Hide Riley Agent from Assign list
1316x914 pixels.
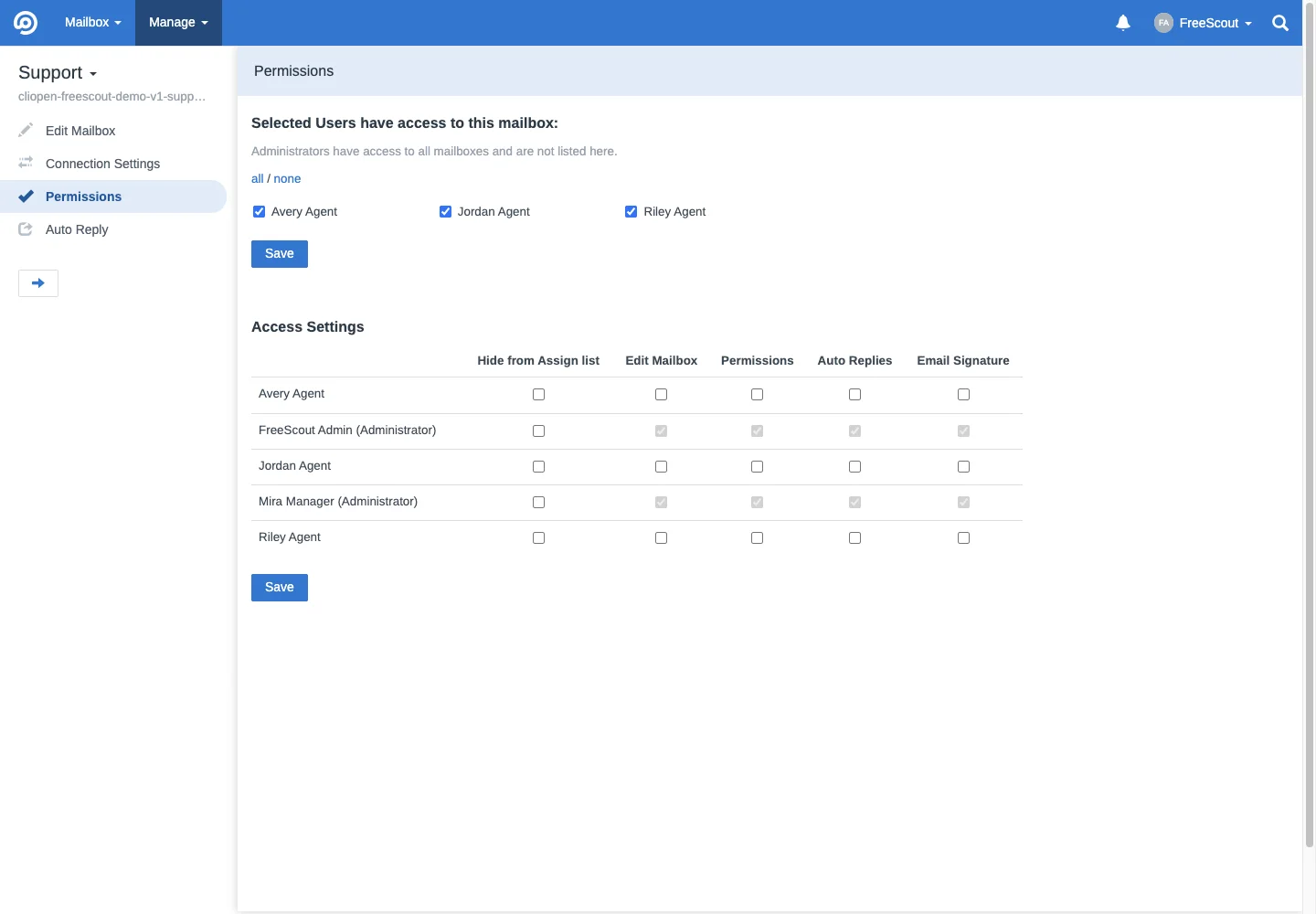[538, 538]
